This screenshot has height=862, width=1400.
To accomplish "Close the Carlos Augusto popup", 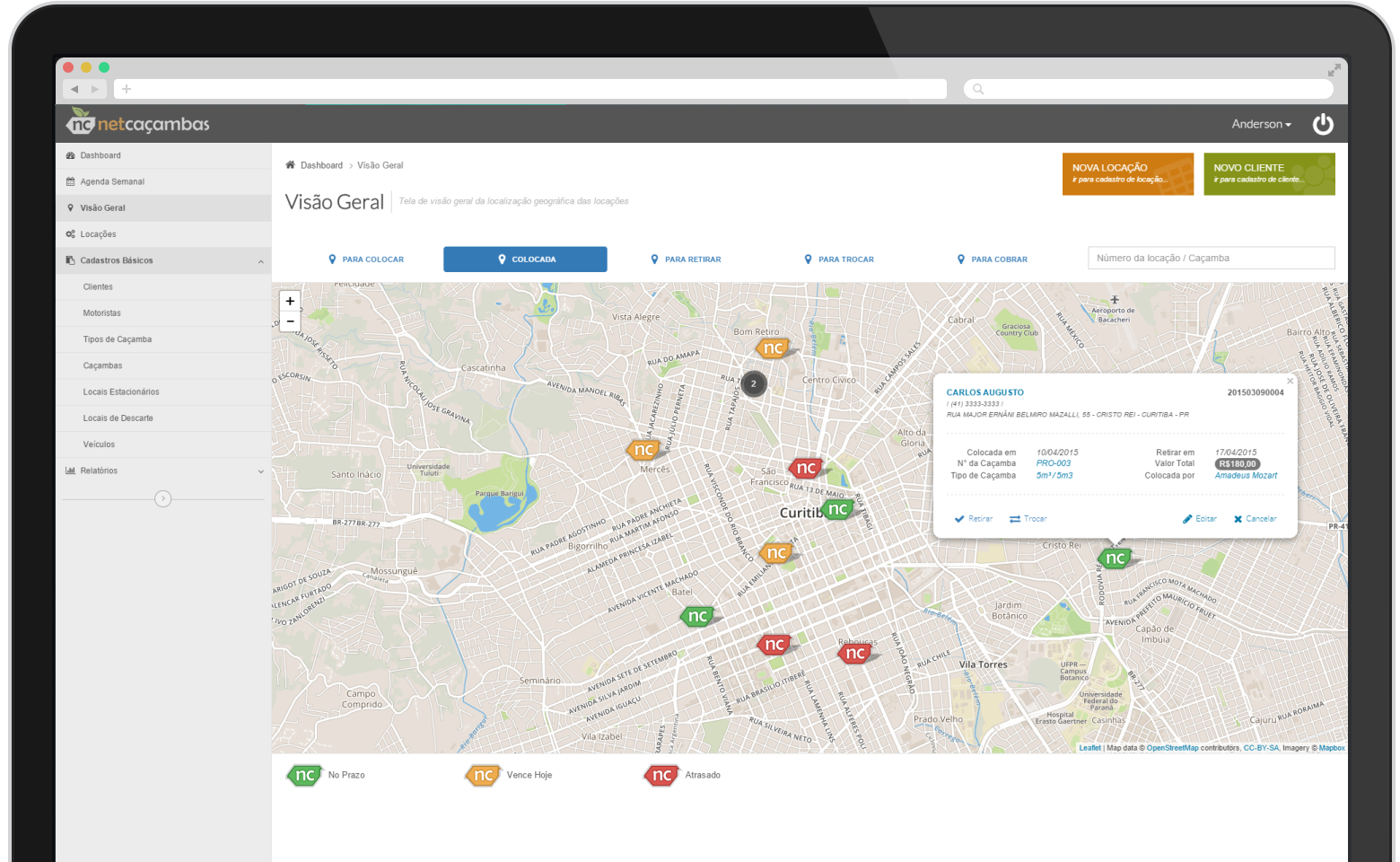I will [1290, 381].
